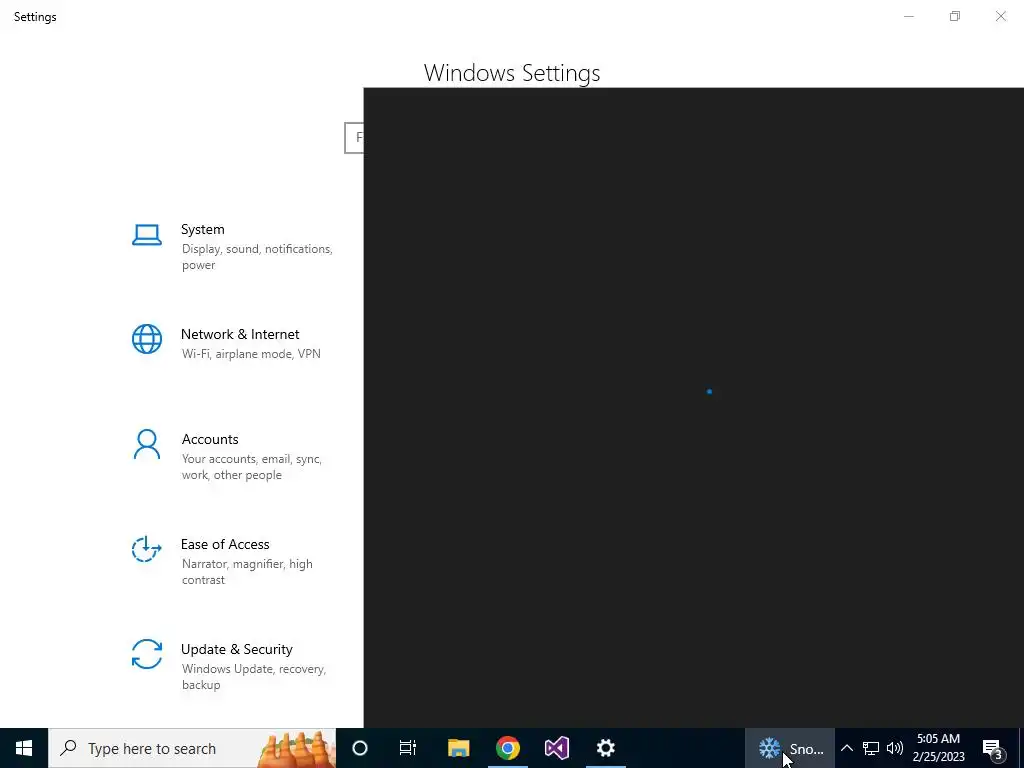Open Task View on the taskbar
Screen dimensions: 1024x768
click(x=408, y=748)
